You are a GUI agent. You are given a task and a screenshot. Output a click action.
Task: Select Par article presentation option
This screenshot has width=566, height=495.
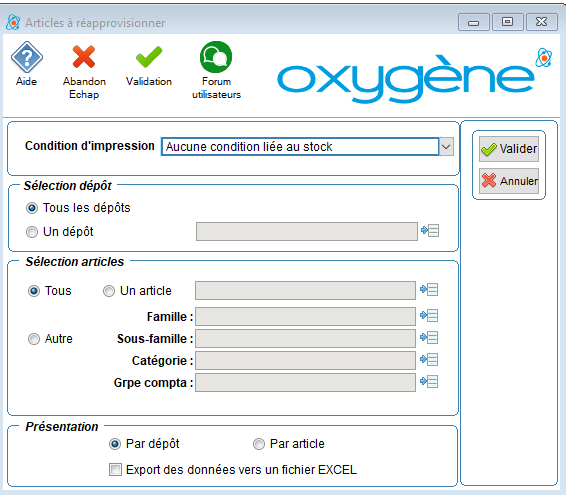pyautogui.click(x=259, y=444)
